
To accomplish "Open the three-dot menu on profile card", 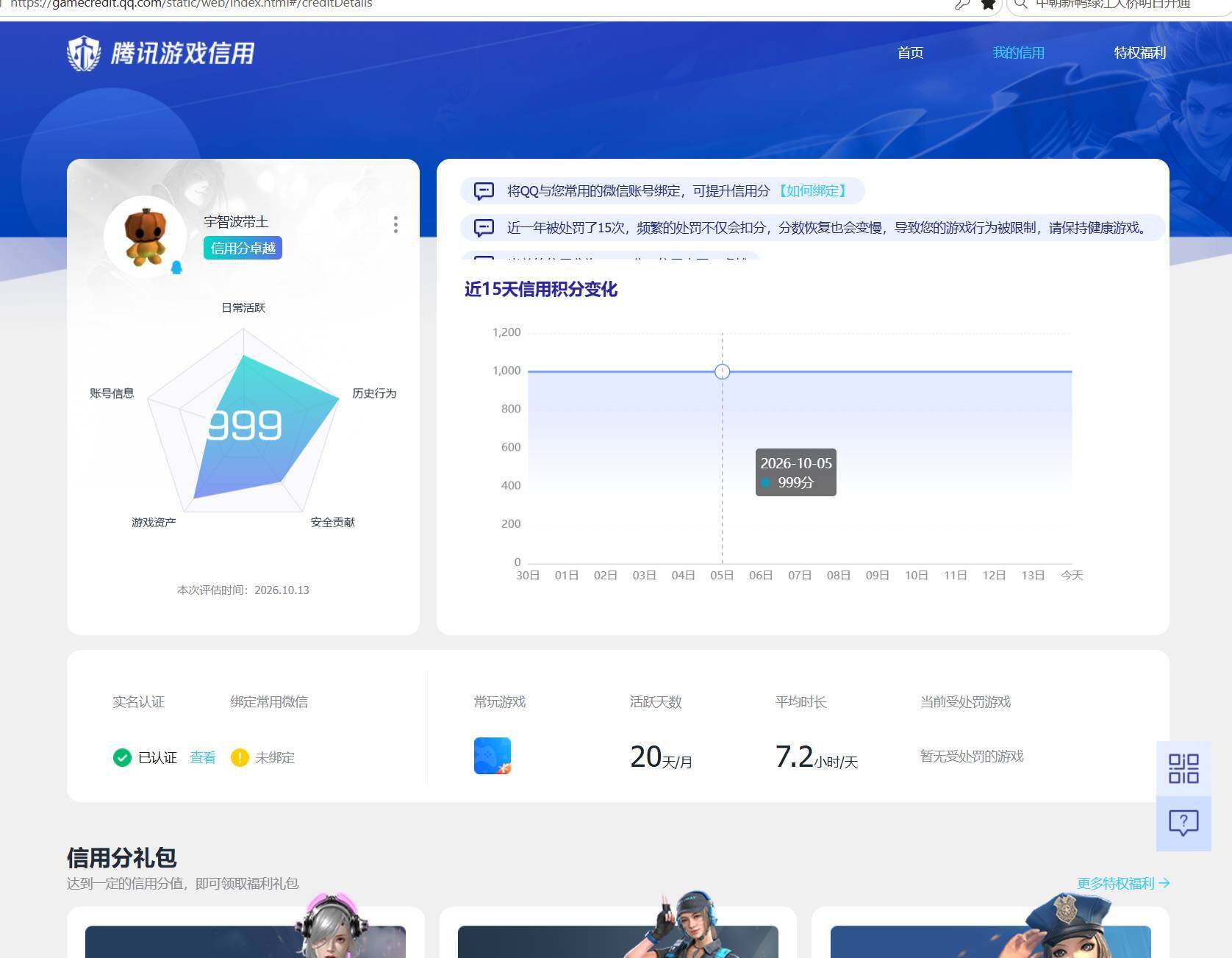I will coord(395,224).
